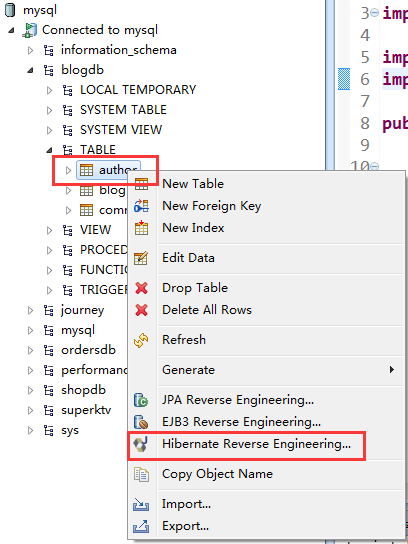Expand the LOCAL TEMPORARY node
This screenshot has width=408, height=544.
pos(50,91)
